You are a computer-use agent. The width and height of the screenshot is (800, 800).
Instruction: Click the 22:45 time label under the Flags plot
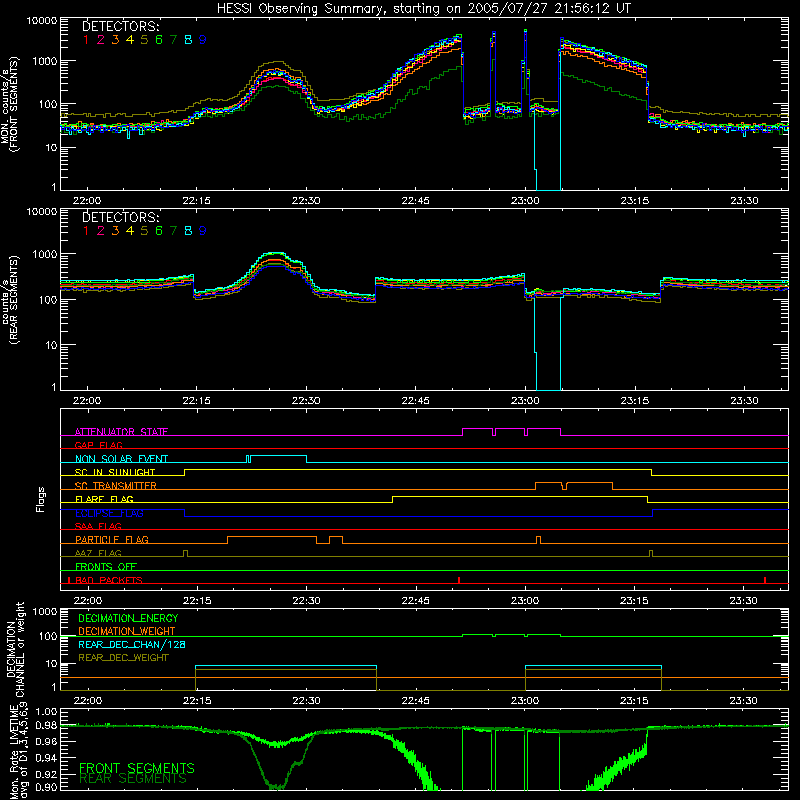coord(416,601)
